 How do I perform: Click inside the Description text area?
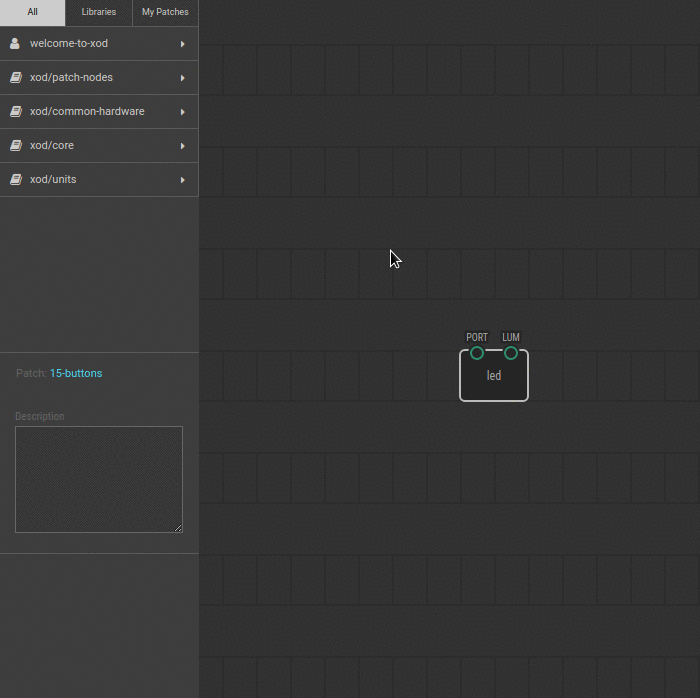coord(98,479)
